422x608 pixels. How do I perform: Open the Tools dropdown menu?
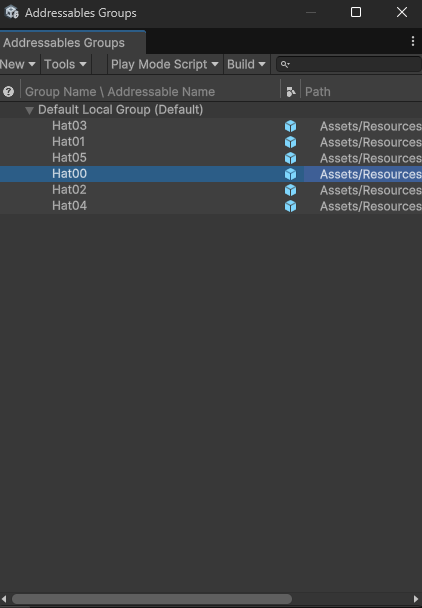66,64
